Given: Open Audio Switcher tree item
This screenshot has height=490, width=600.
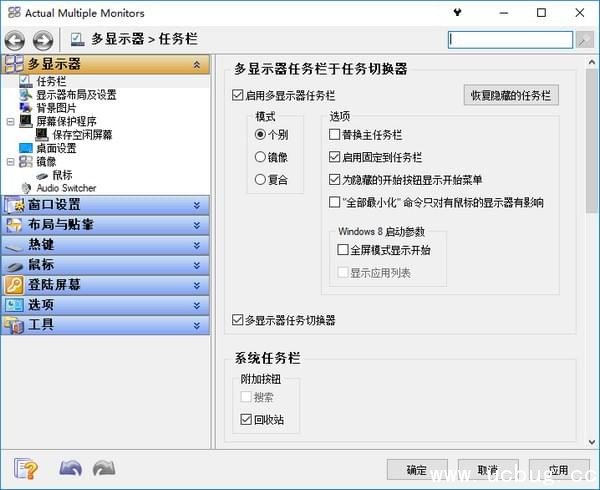Looking at the screenshot, I should coord(66,188).
